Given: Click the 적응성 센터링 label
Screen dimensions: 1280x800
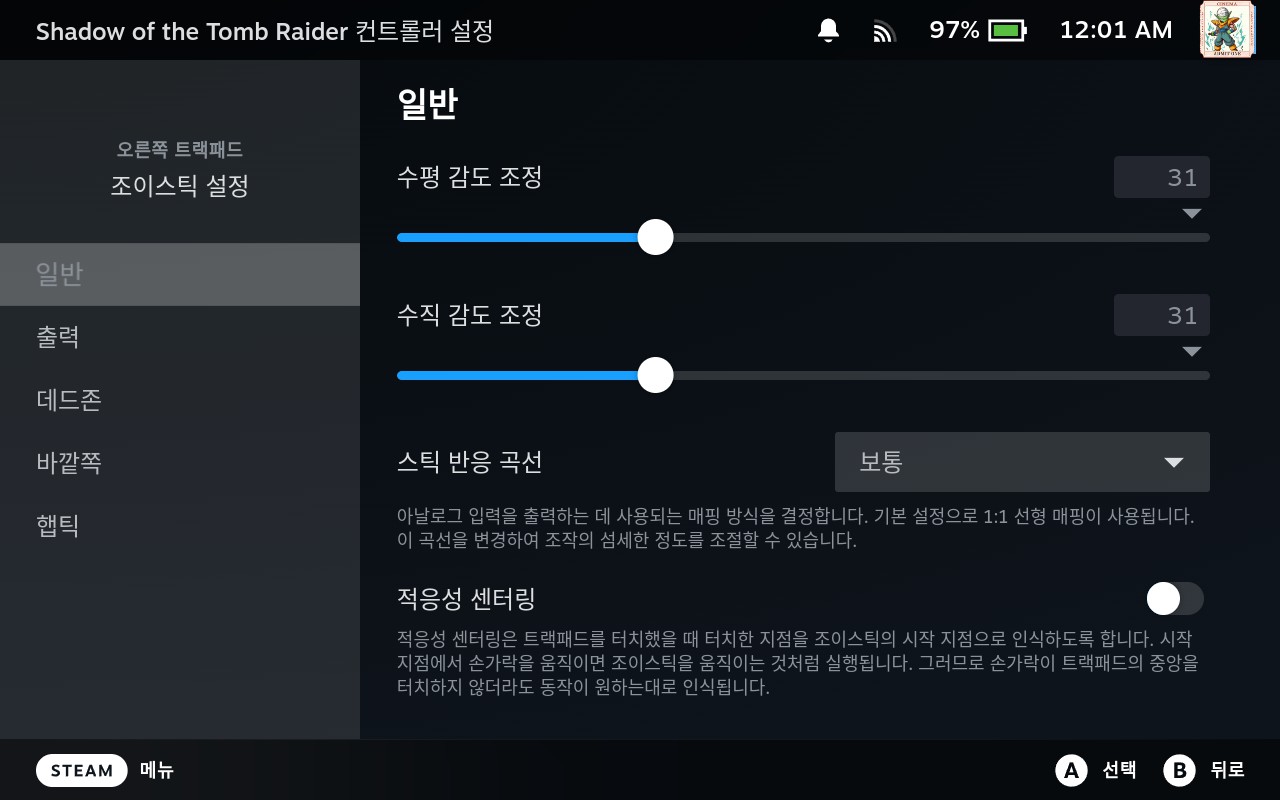Looking at the screenshot, I should point(467,599).
